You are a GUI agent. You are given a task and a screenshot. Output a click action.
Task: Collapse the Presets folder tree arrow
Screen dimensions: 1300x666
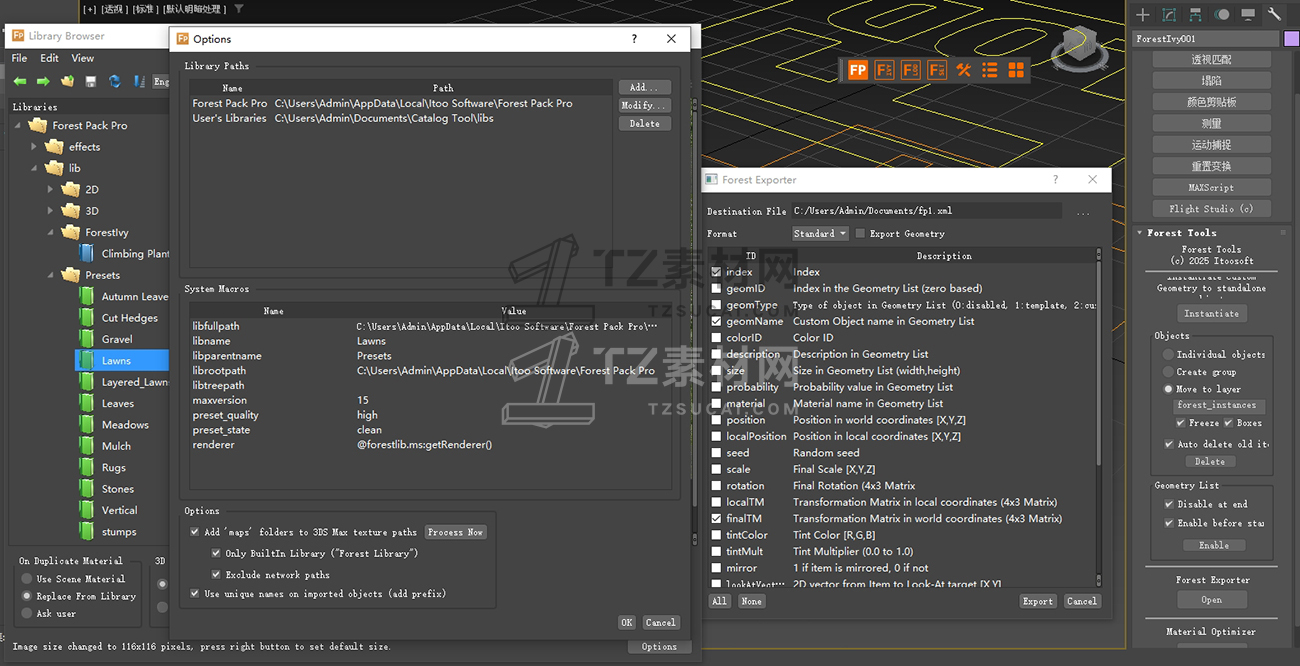pyautogui.click(x=51, y=275)
